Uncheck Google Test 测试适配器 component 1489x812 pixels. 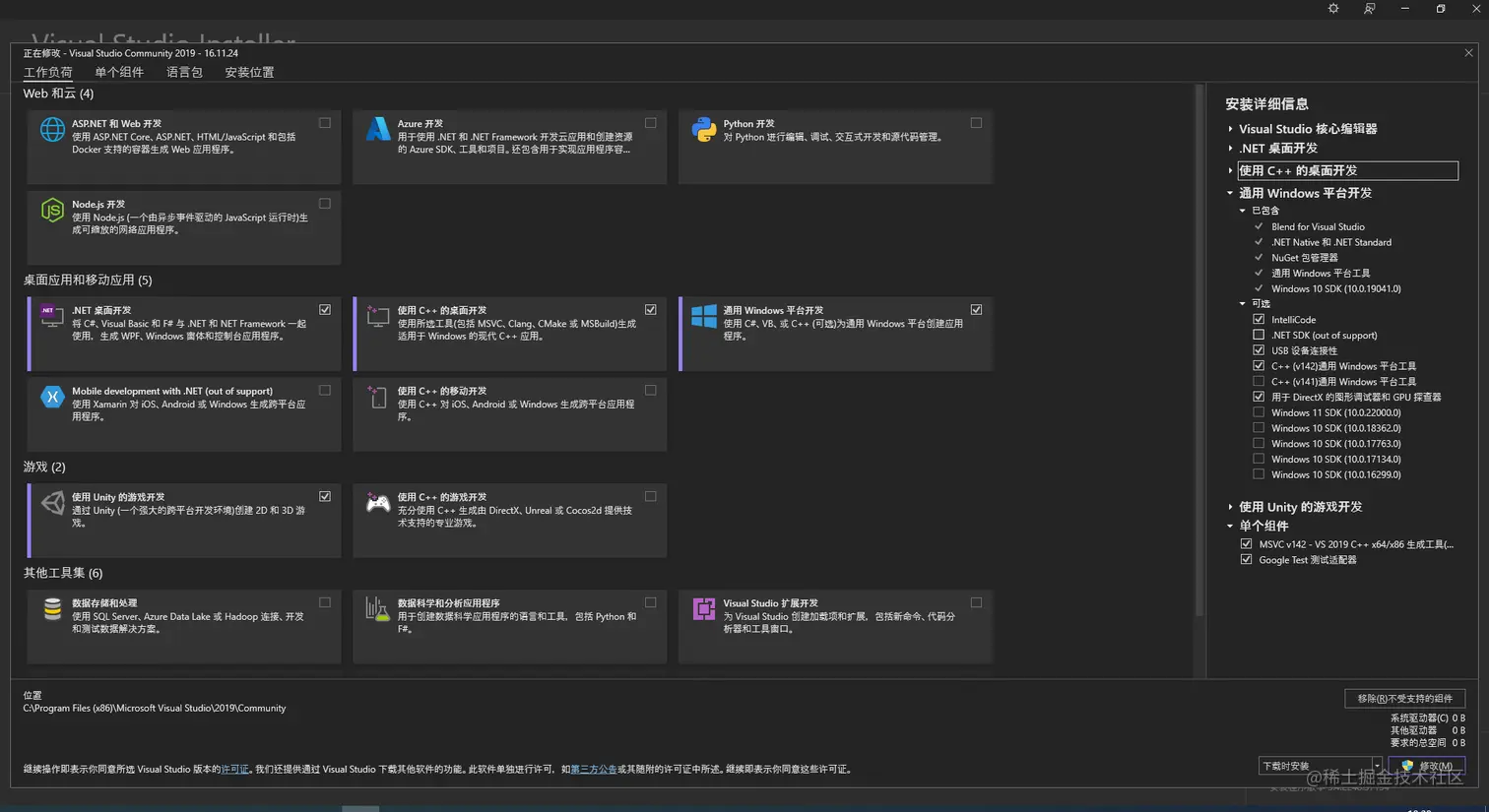tap(1247, 560)
